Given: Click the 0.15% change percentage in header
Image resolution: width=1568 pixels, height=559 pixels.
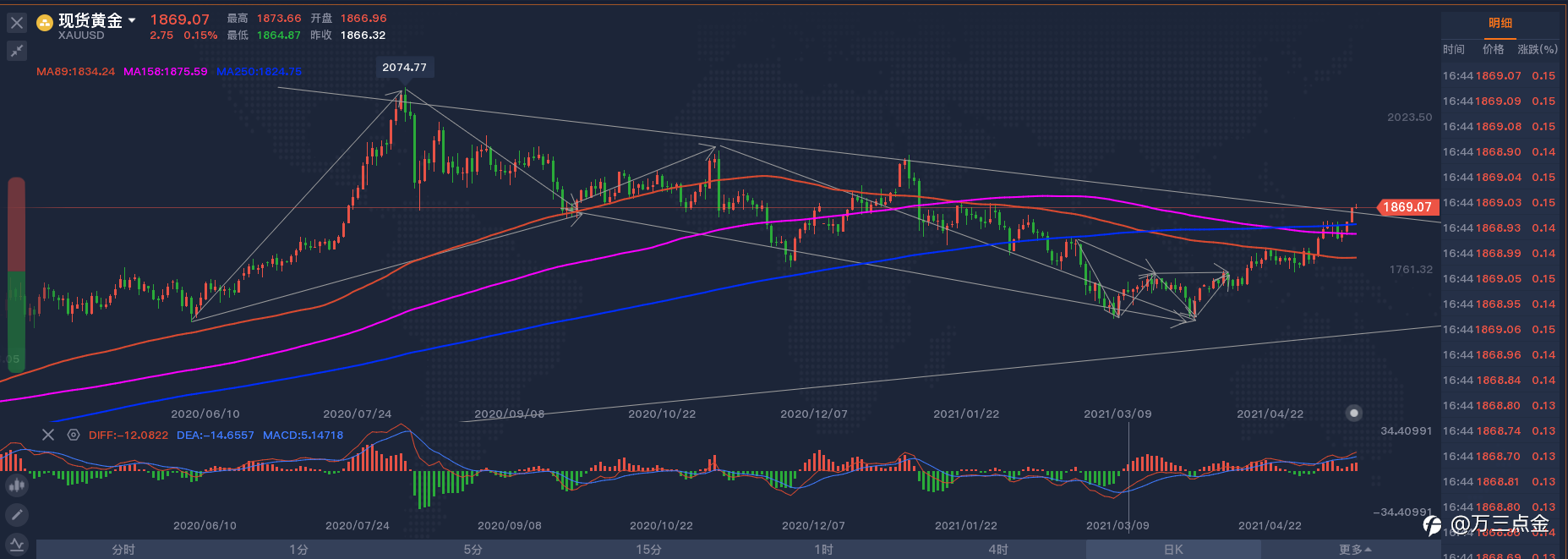Looking at the screenshot, I should coord(200,36).
